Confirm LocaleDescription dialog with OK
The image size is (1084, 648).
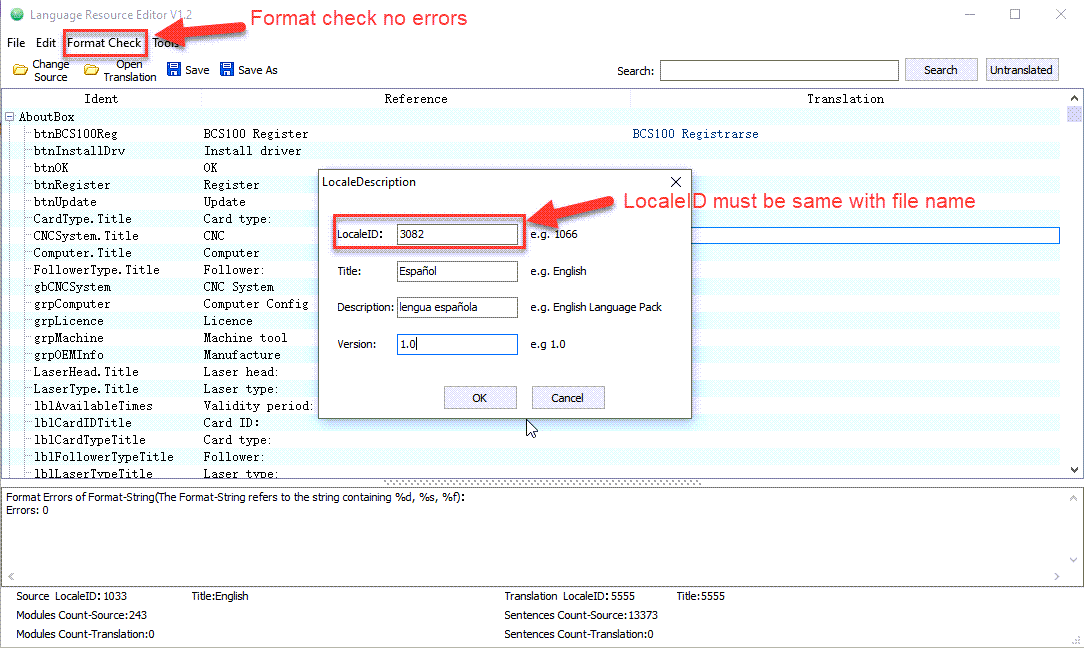coord(480,398)
